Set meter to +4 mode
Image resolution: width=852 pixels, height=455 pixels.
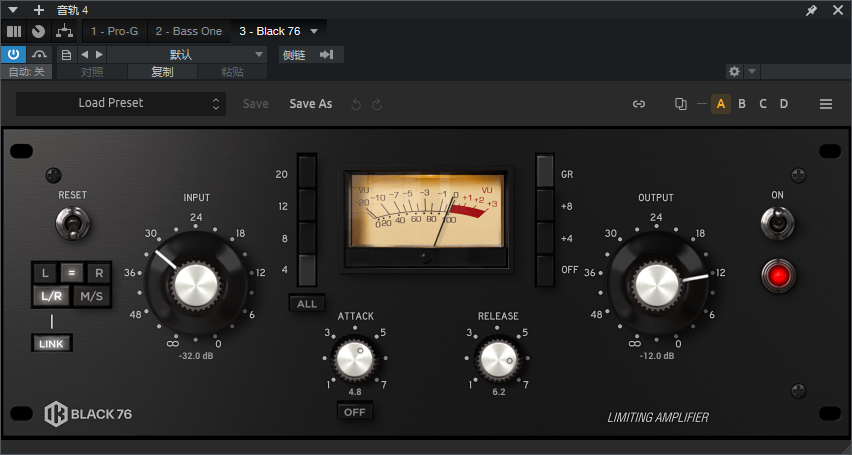(x=545, y=238)
